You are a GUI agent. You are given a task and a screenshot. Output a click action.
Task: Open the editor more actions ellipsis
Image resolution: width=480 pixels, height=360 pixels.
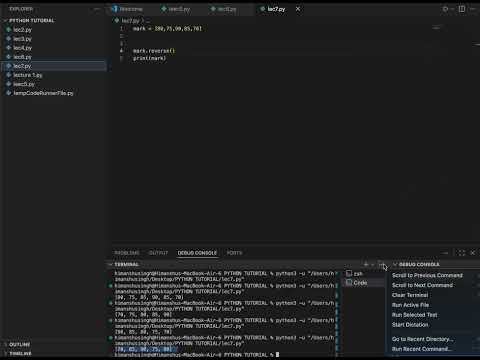473,9
